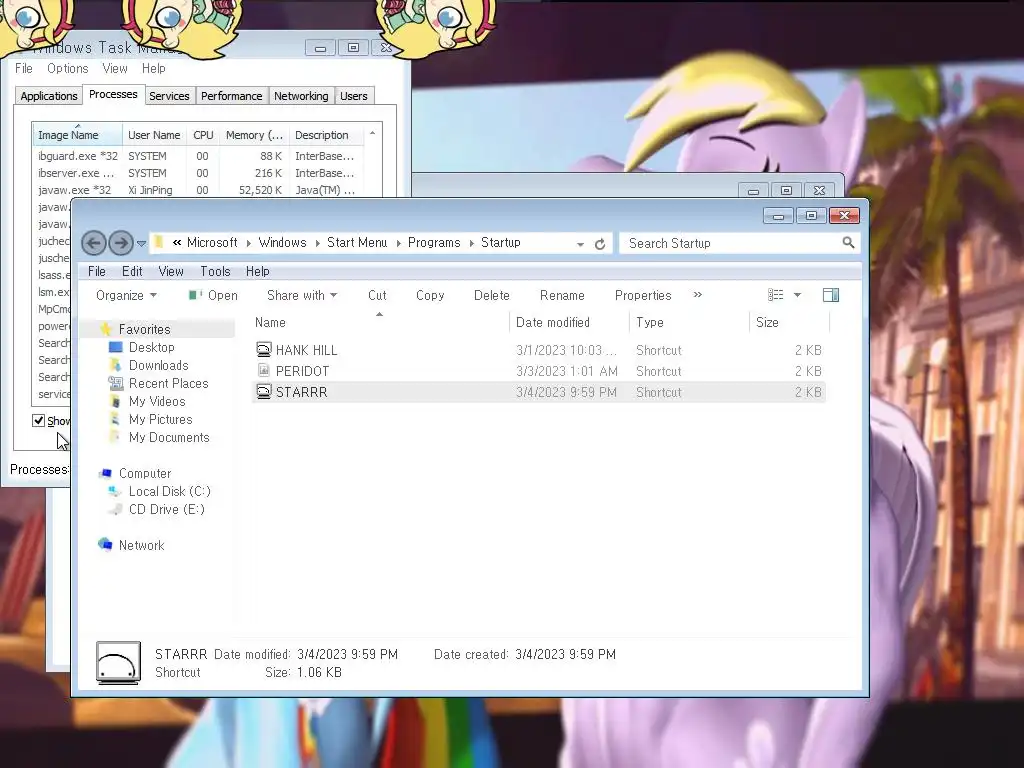Open the Tools menu
The image size is (1024, 768).
pyautogui.click(x=215, y=271)
